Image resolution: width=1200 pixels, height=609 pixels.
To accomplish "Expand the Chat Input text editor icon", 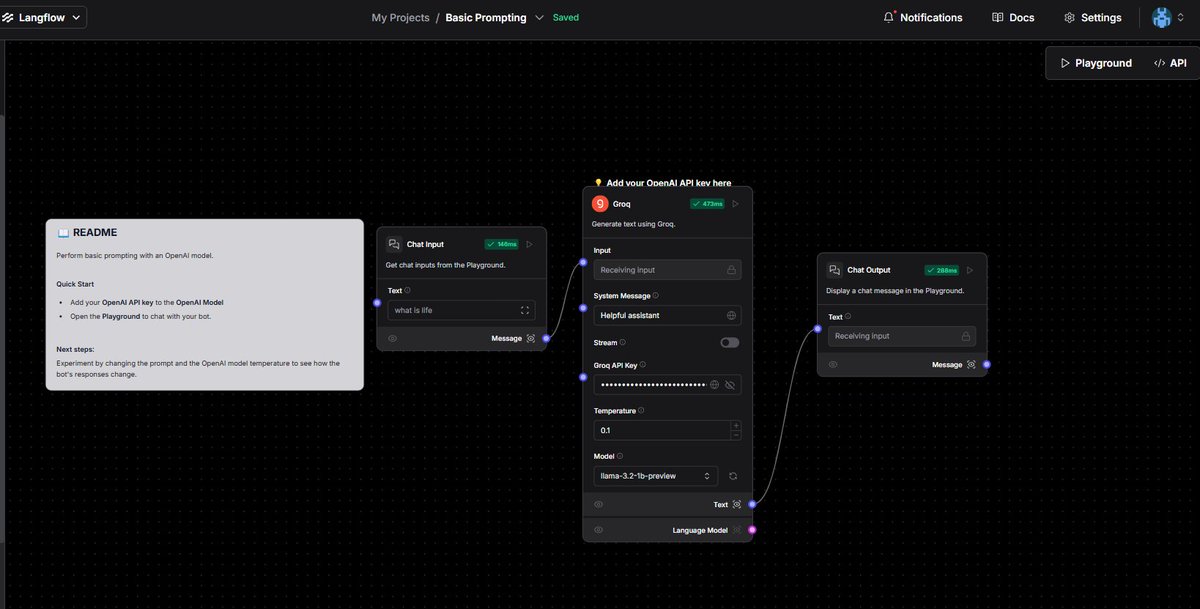I will click(525, 310).
